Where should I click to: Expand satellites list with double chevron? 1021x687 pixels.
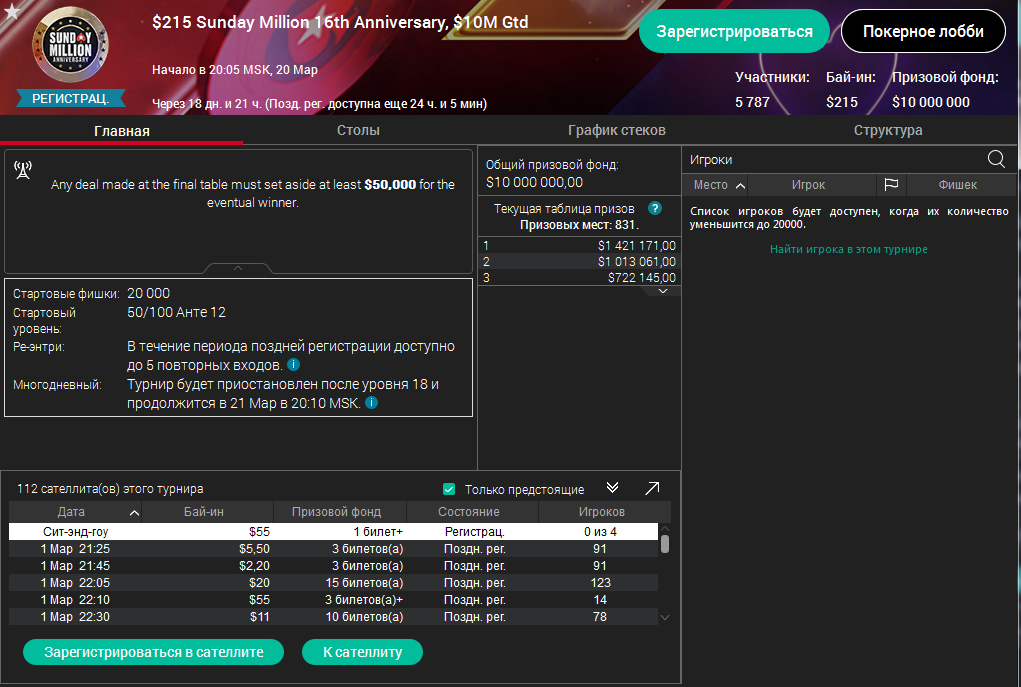613,488
